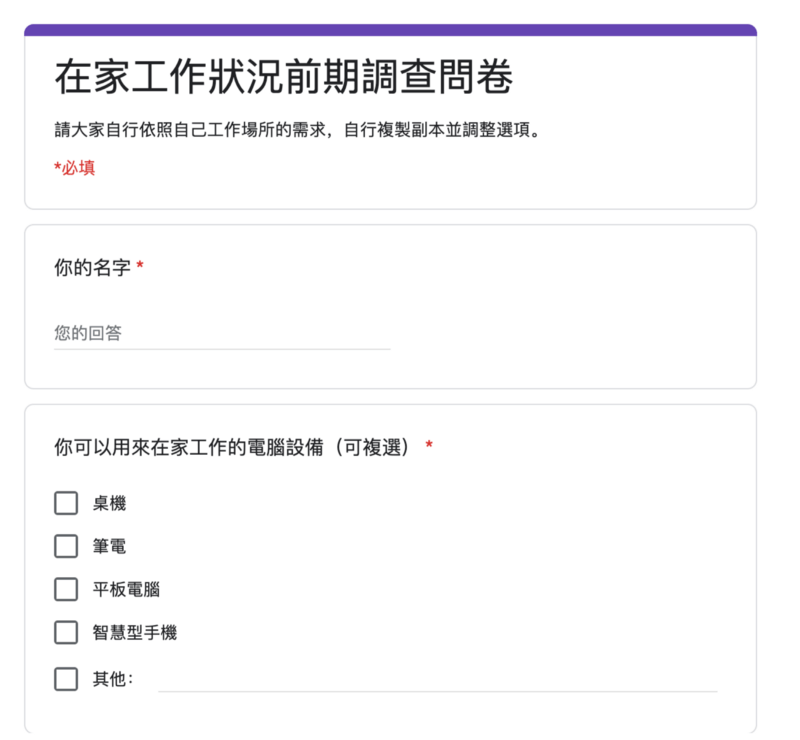Click the purple header bar of the form
800x740 pixels.
(x=390, y=30)
